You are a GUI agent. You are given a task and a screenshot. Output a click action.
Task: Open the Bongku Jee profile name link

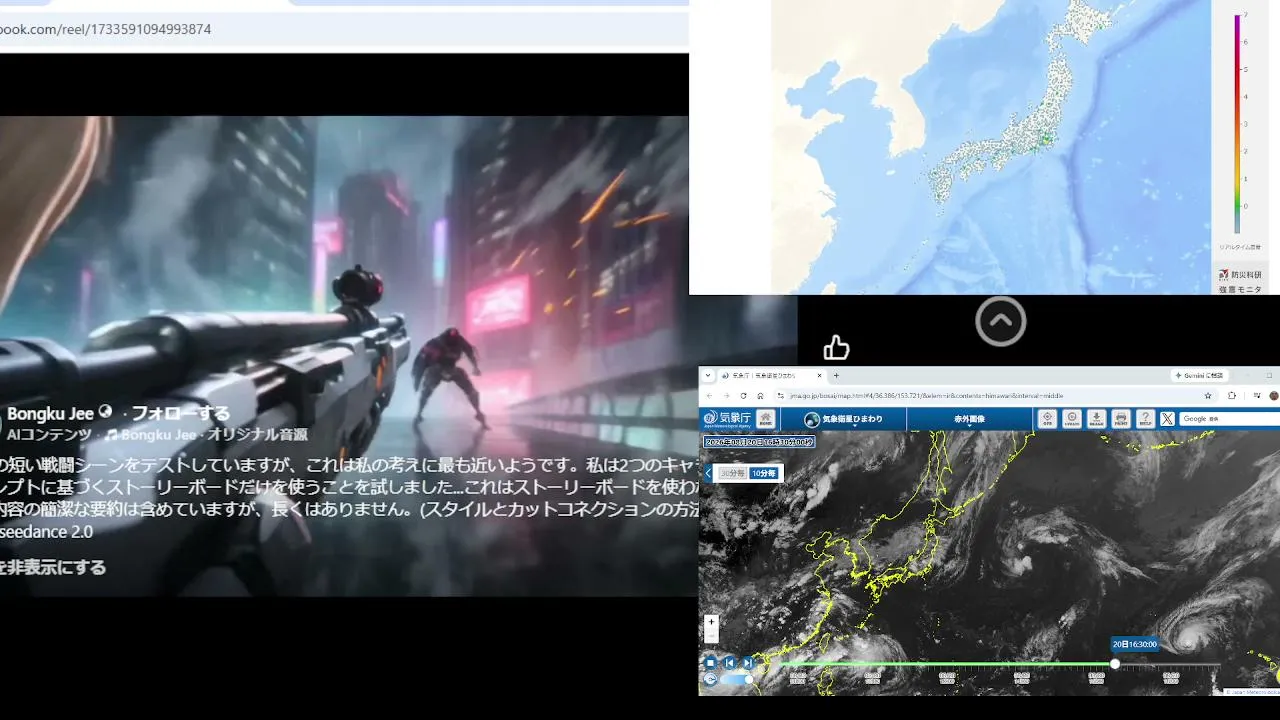coord(50,413)
